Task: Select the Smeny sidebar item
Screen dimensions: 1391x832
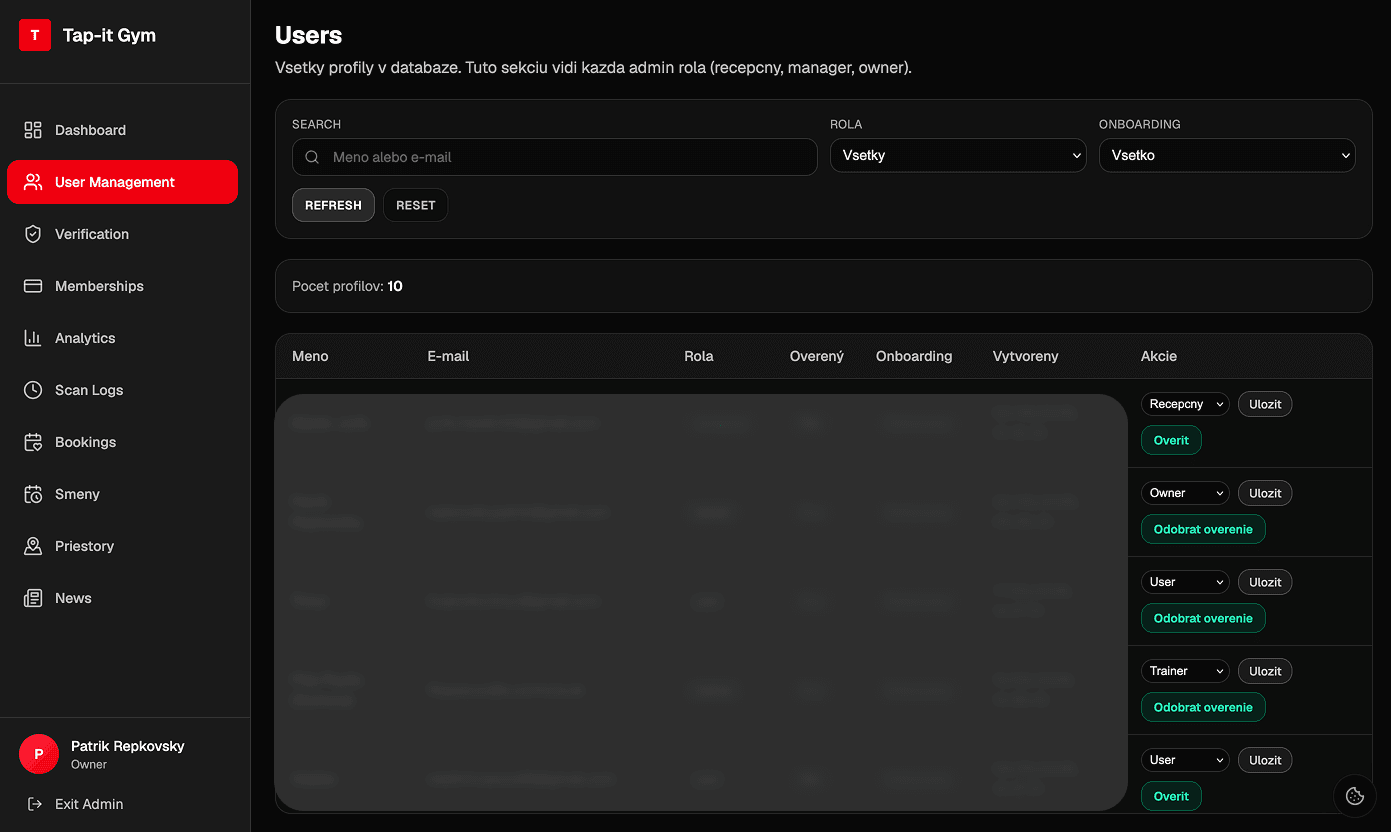Action: pos(122,494)
